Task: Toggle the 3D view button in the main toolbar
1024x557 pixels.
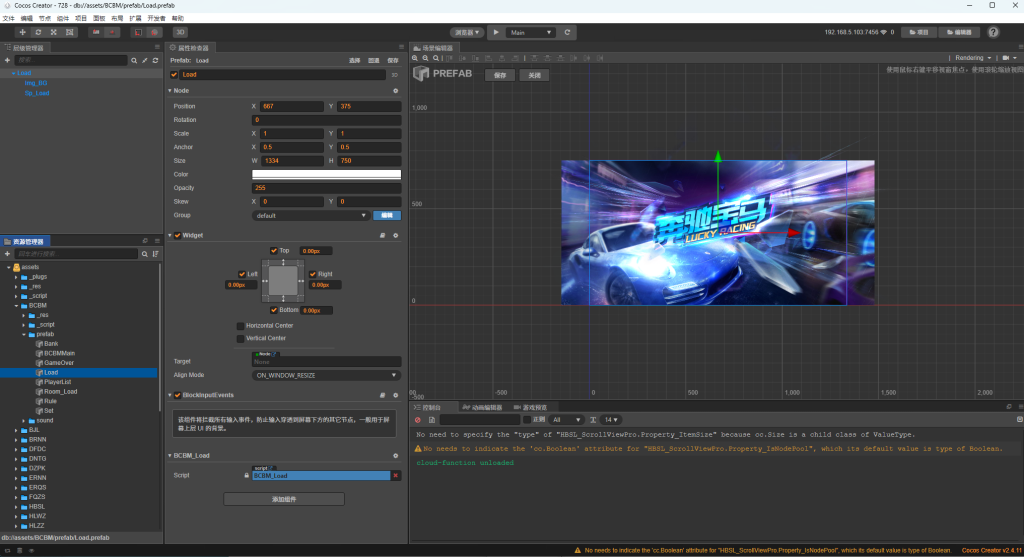Action: tap(180, 32)
